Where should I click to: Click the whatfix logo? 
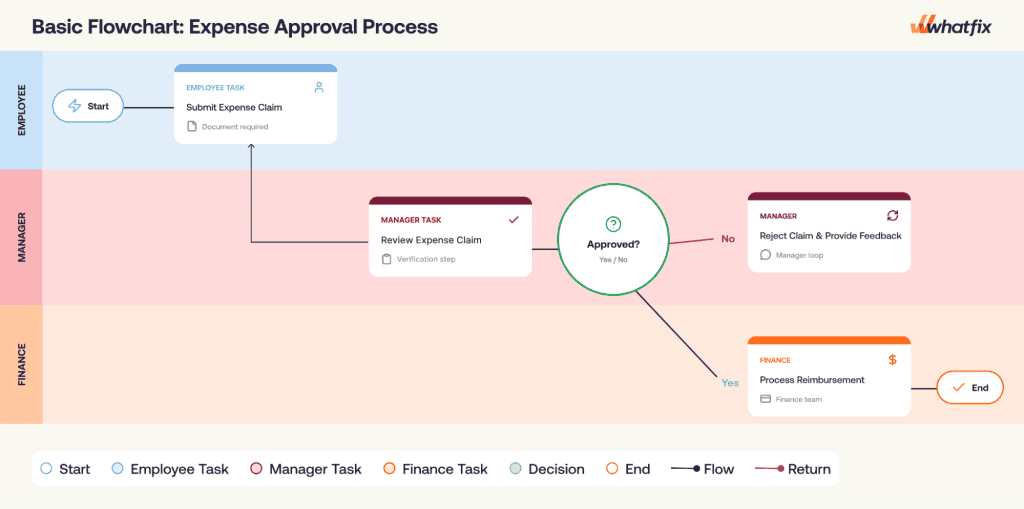click(950, 26)
